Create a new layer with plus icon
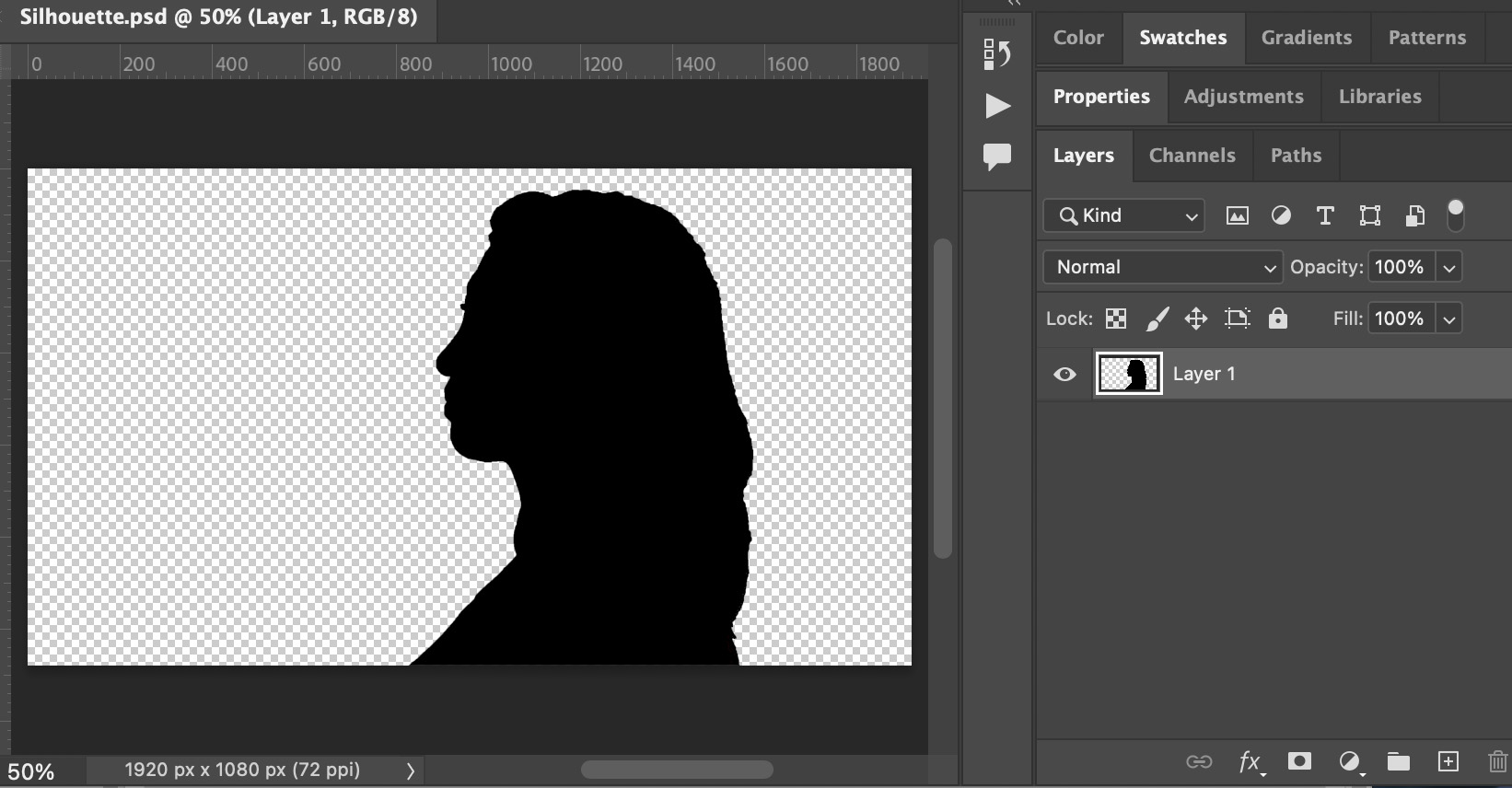This screenshot has height=788, width=1512. pos(1448,761)
